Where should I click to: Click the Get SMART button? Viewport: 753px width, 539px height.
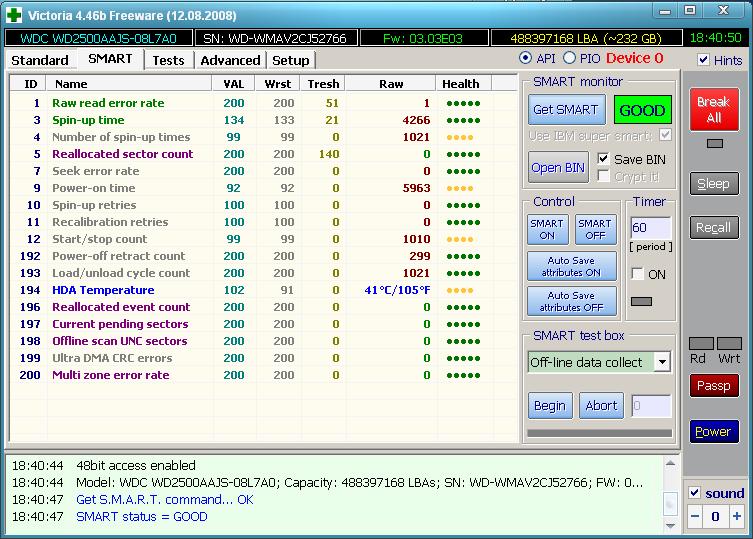coord(566,110)
